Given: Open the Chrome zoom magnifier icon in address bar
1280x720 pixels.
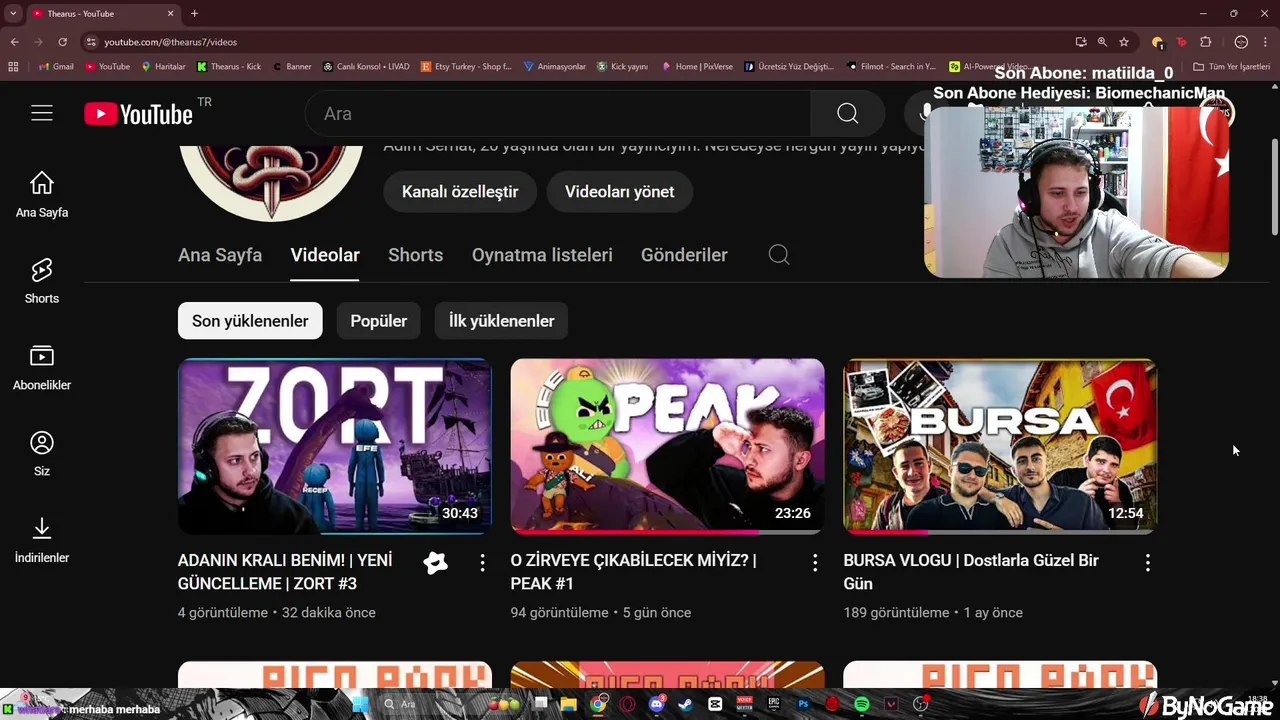Looking at the screenshot, I should pyautogui.click(x=1102, y=42).
